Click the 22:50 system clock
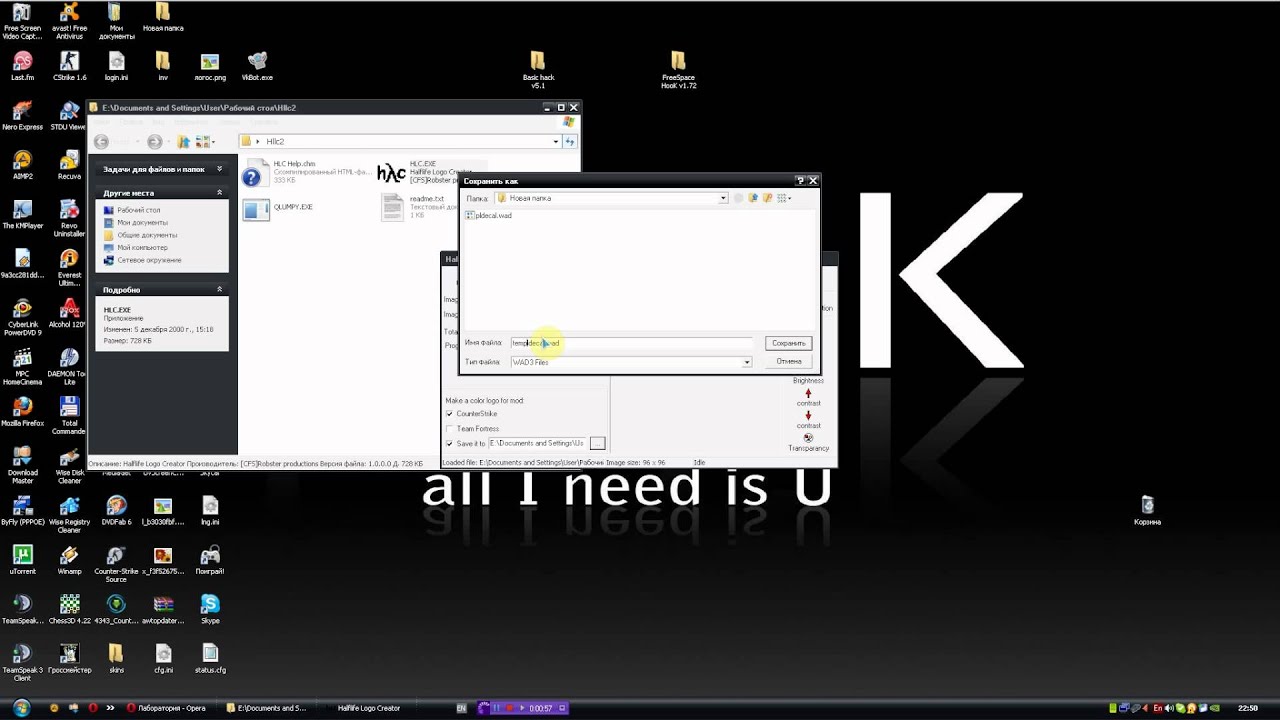 click(1247, 708)
